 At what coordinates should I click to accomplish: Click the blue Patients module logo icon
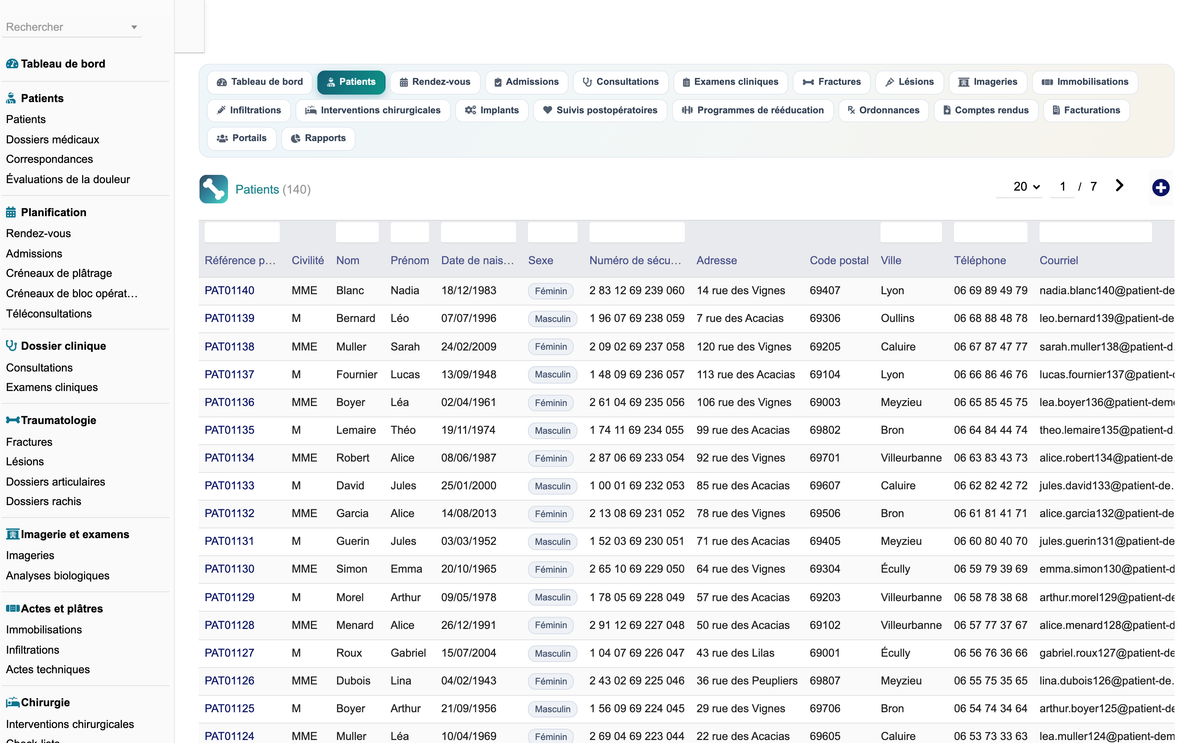click(214, 189)
